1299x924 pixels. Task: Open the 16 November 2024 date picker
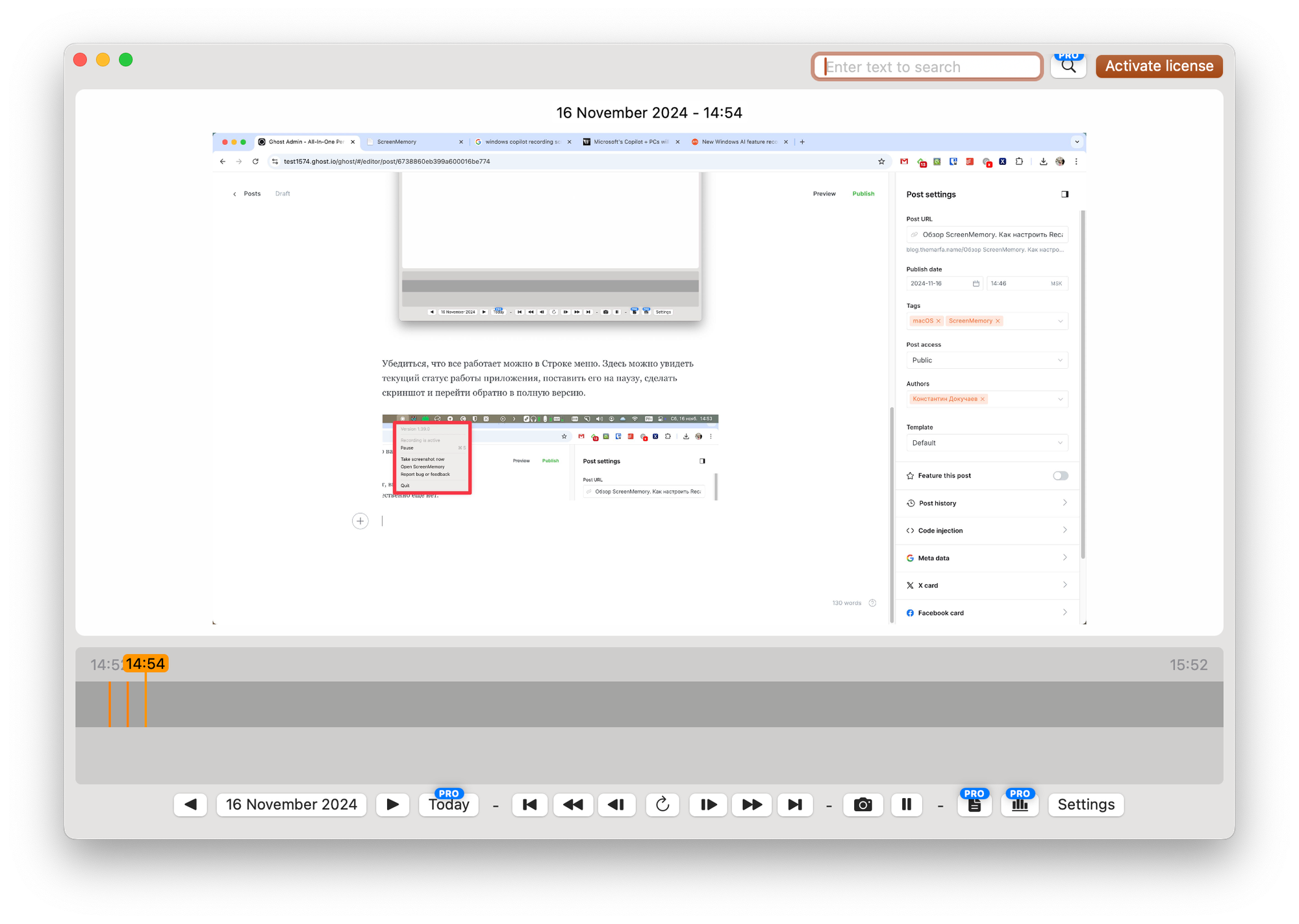pos(291,805)
